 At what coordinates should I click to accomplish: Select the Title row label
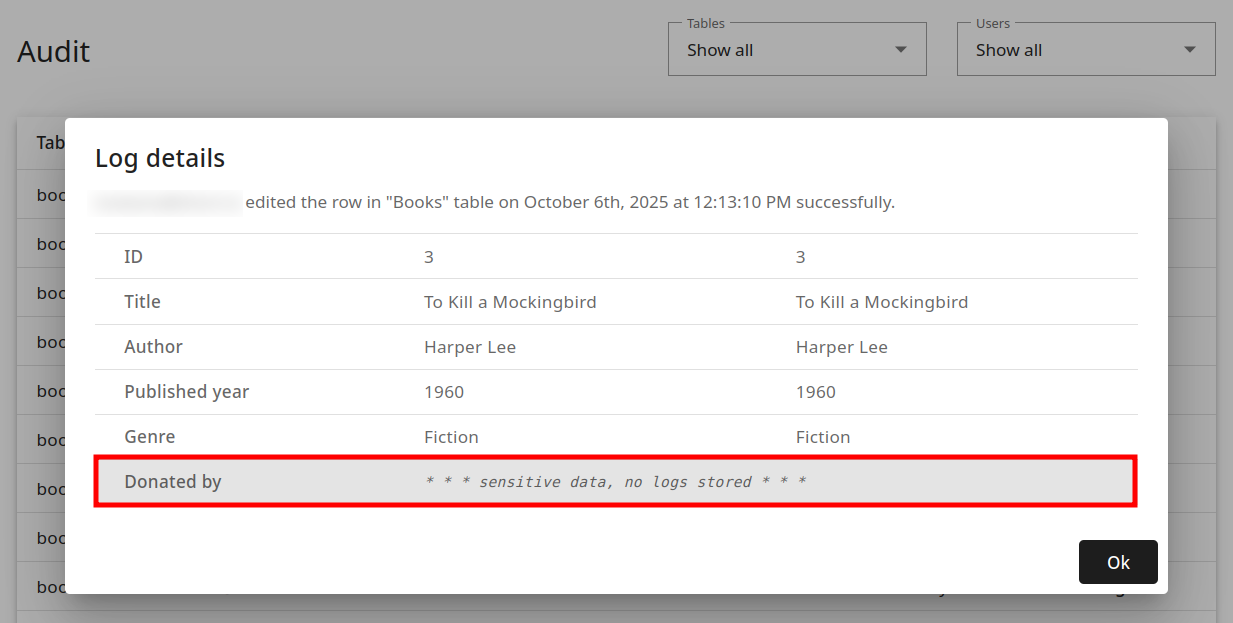[142, 302]
